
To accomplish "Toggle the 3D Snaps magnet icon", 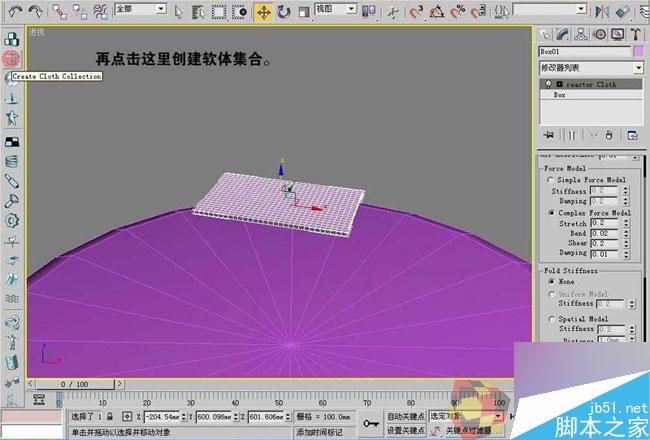I will tap(416, 12).
